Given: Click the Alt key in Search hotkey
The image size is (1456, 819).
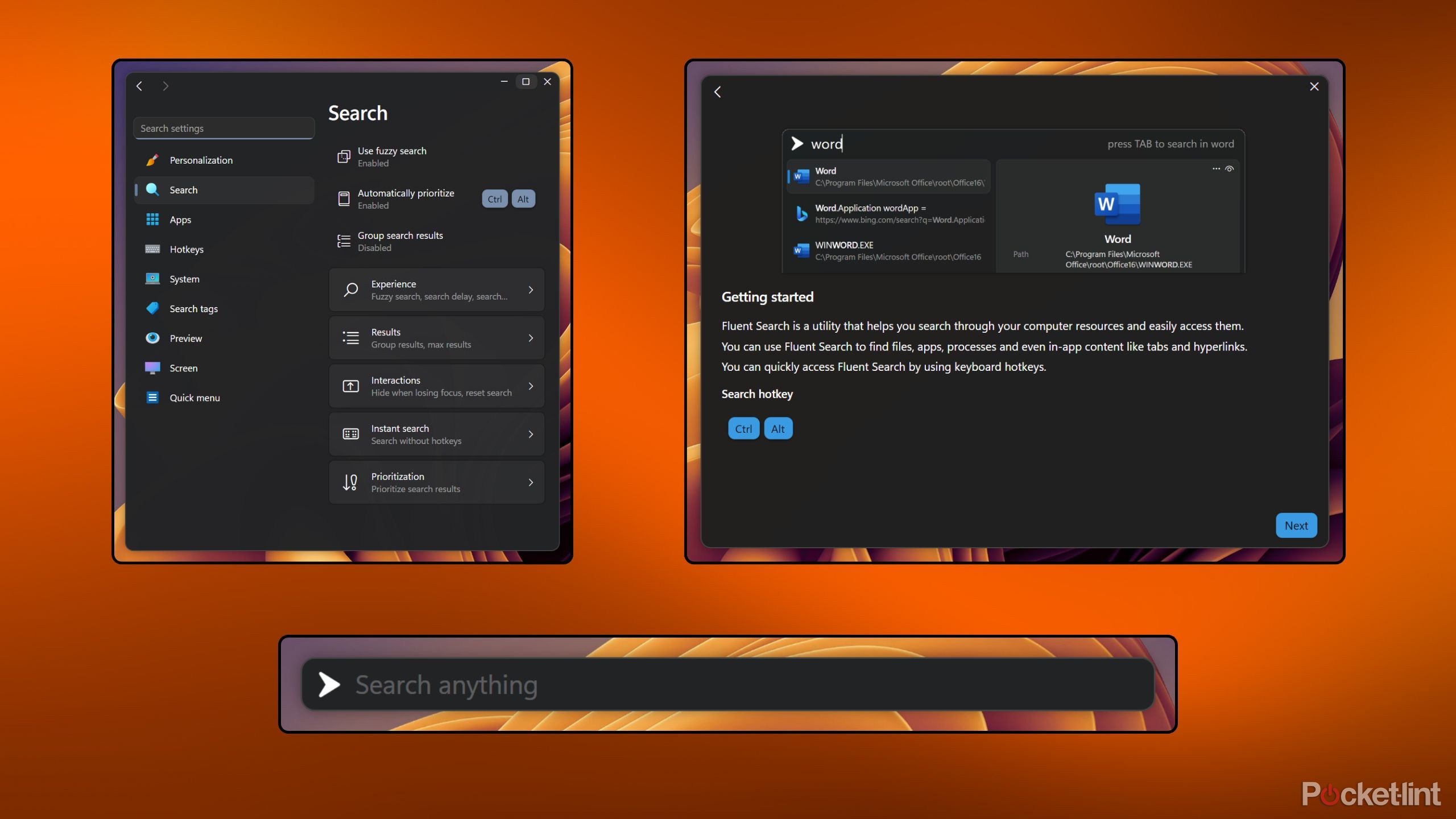Looking at the screenshot, I should click(x=777, y=429).
